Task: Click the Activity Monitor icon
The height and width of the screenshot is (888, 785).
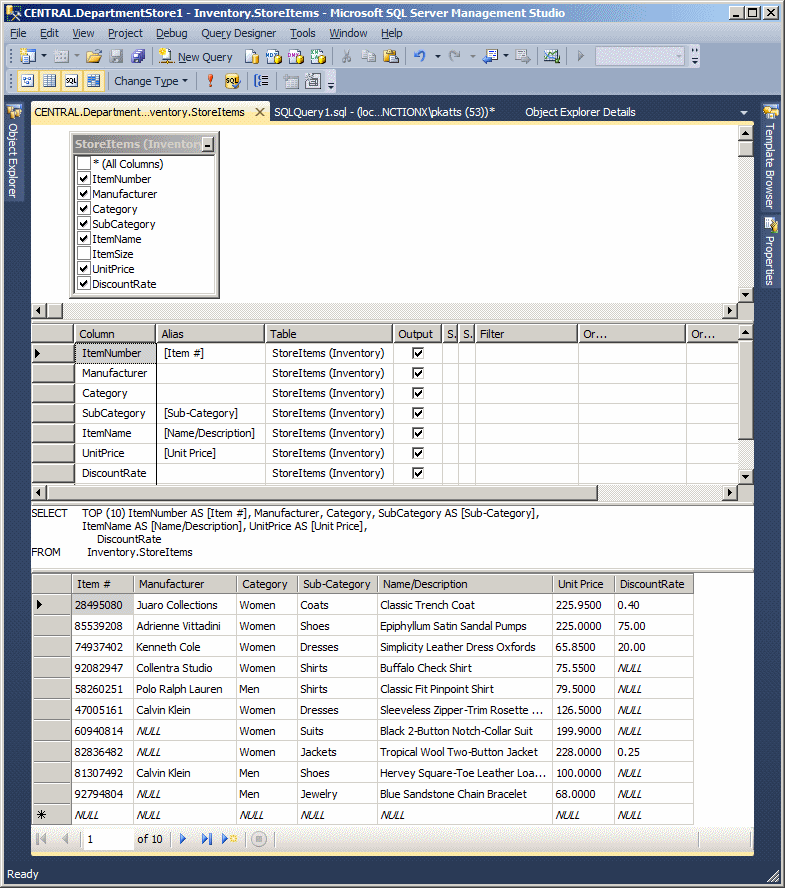Action: 552,56
